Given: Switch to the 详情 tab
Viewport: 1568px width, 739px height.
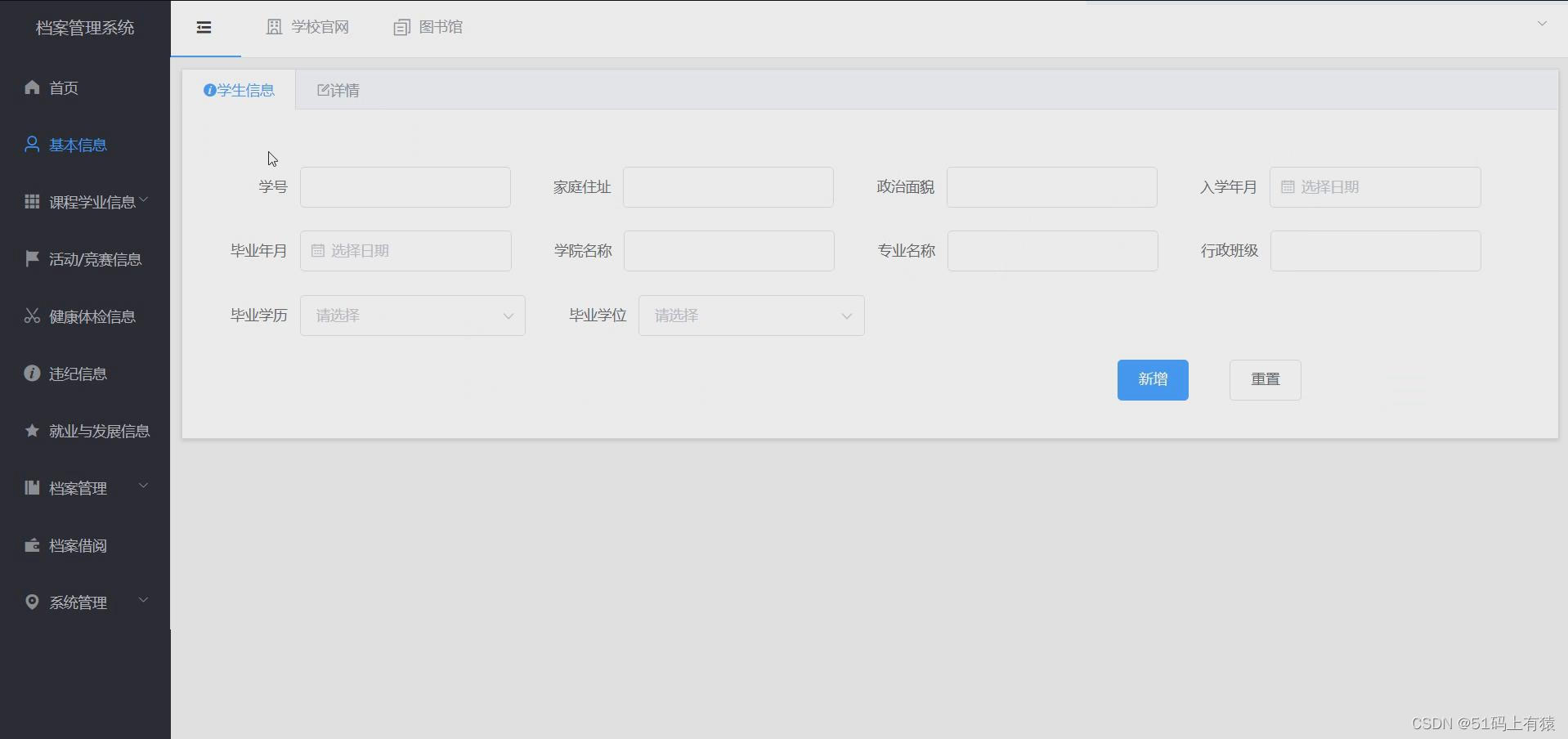Looking at the screenshot, I should click(x=338, y=90).
